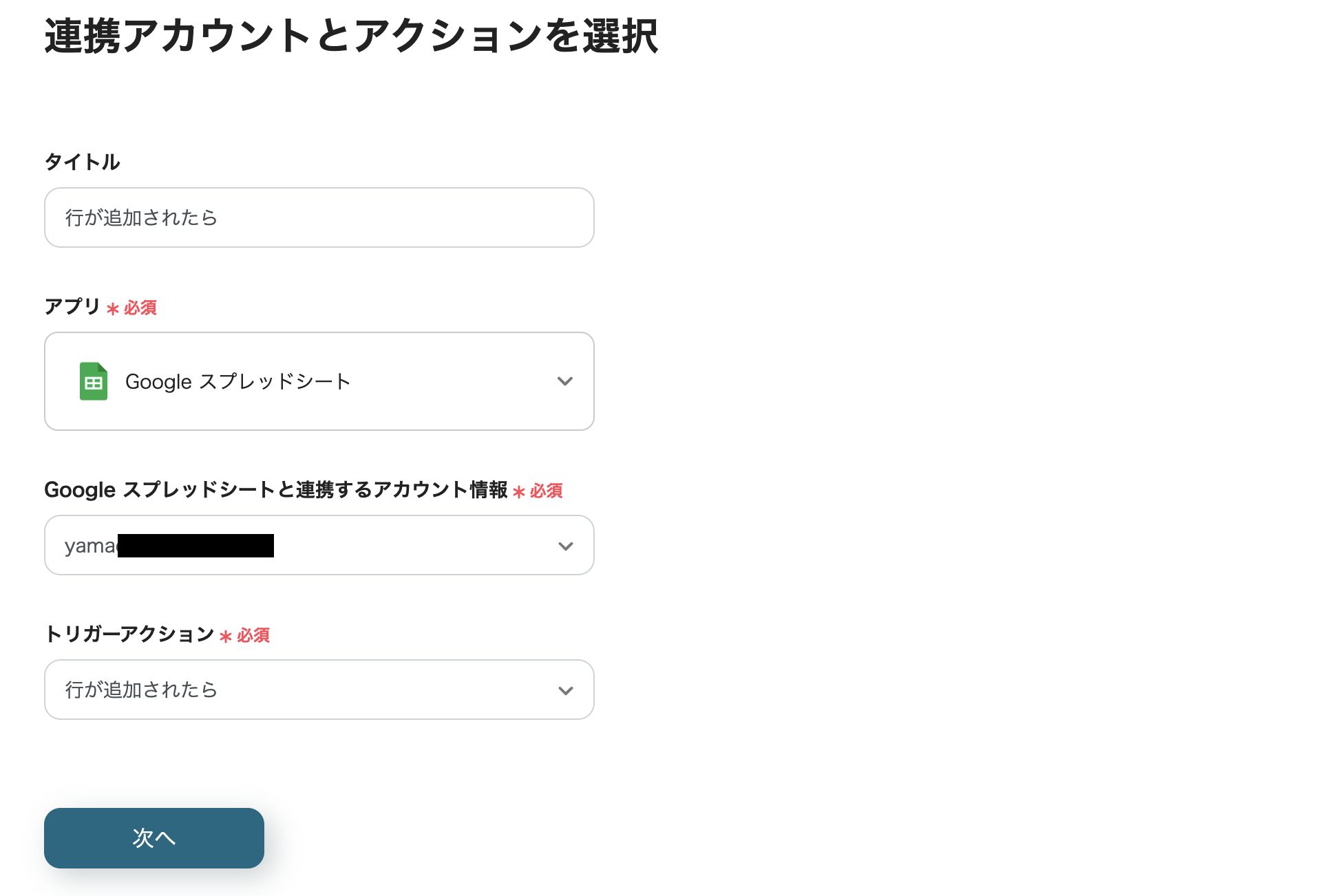Click the chevron beside 行が追加されたら trigger
Viewport: 1323px width, 896px height.
point(564,690)
